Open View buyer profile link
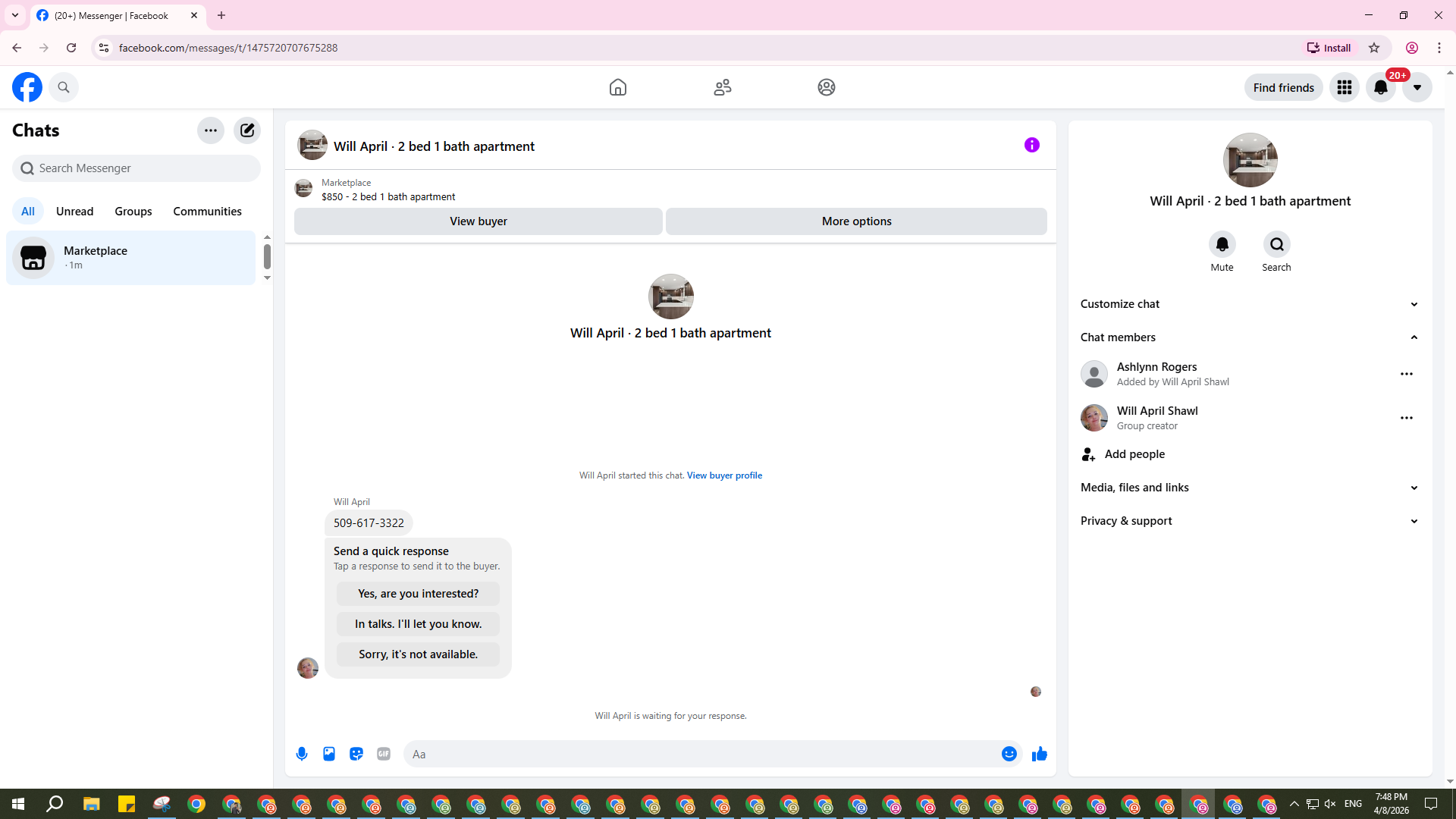The width and height of the screenshot is (1456, 819). coord(724,475)
